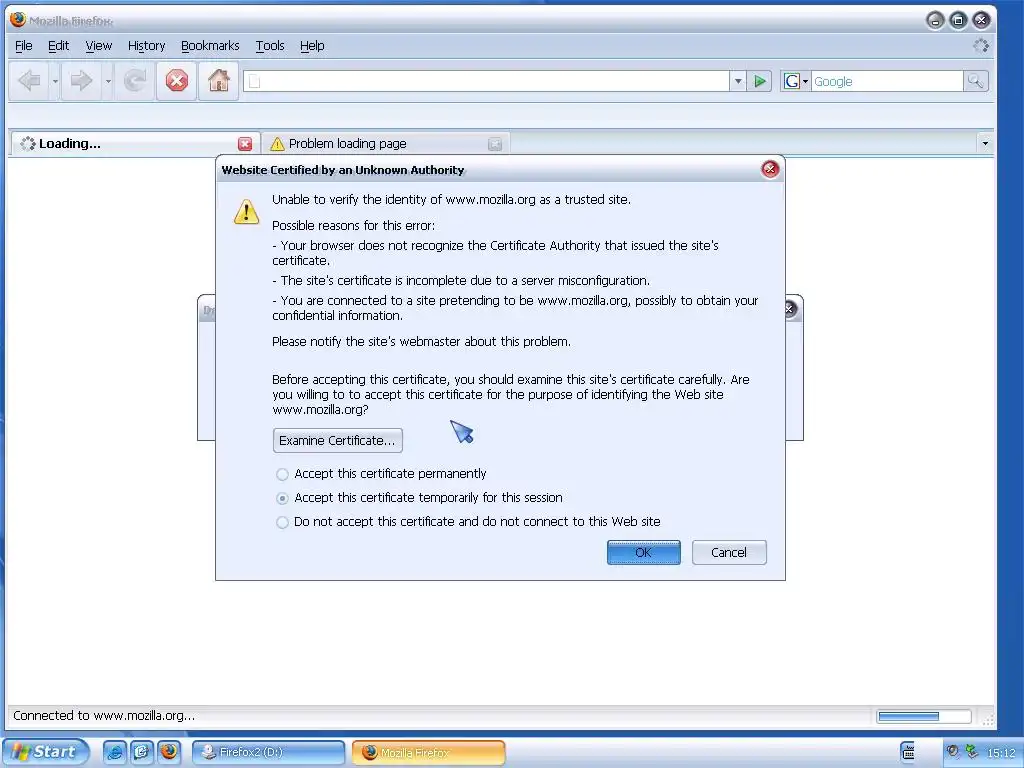Open the list all tabs dropdown

985,143
